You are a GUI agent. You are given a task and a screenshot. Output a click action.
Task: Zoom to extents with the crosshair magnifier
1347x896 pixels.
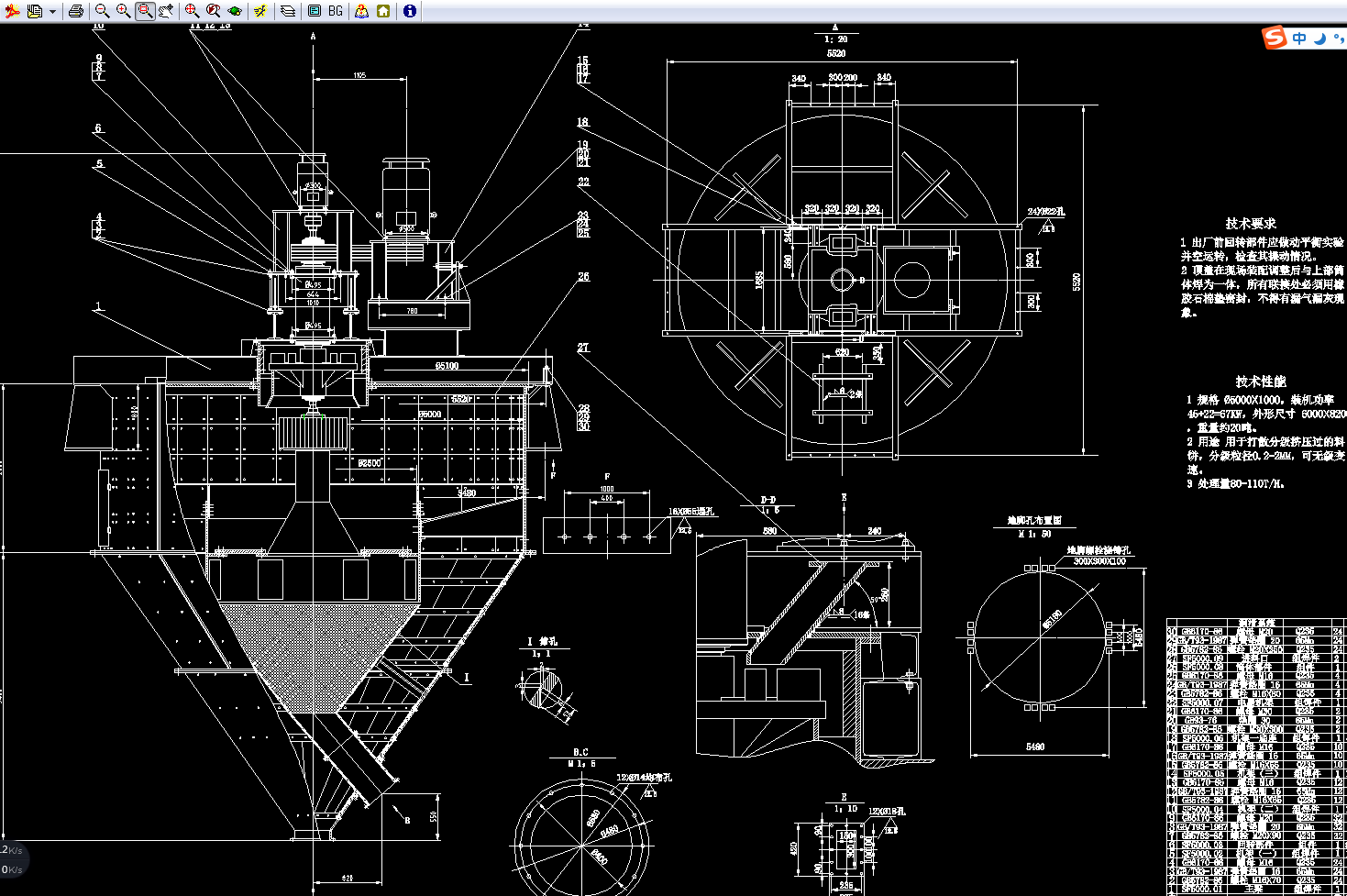[192, 11]
